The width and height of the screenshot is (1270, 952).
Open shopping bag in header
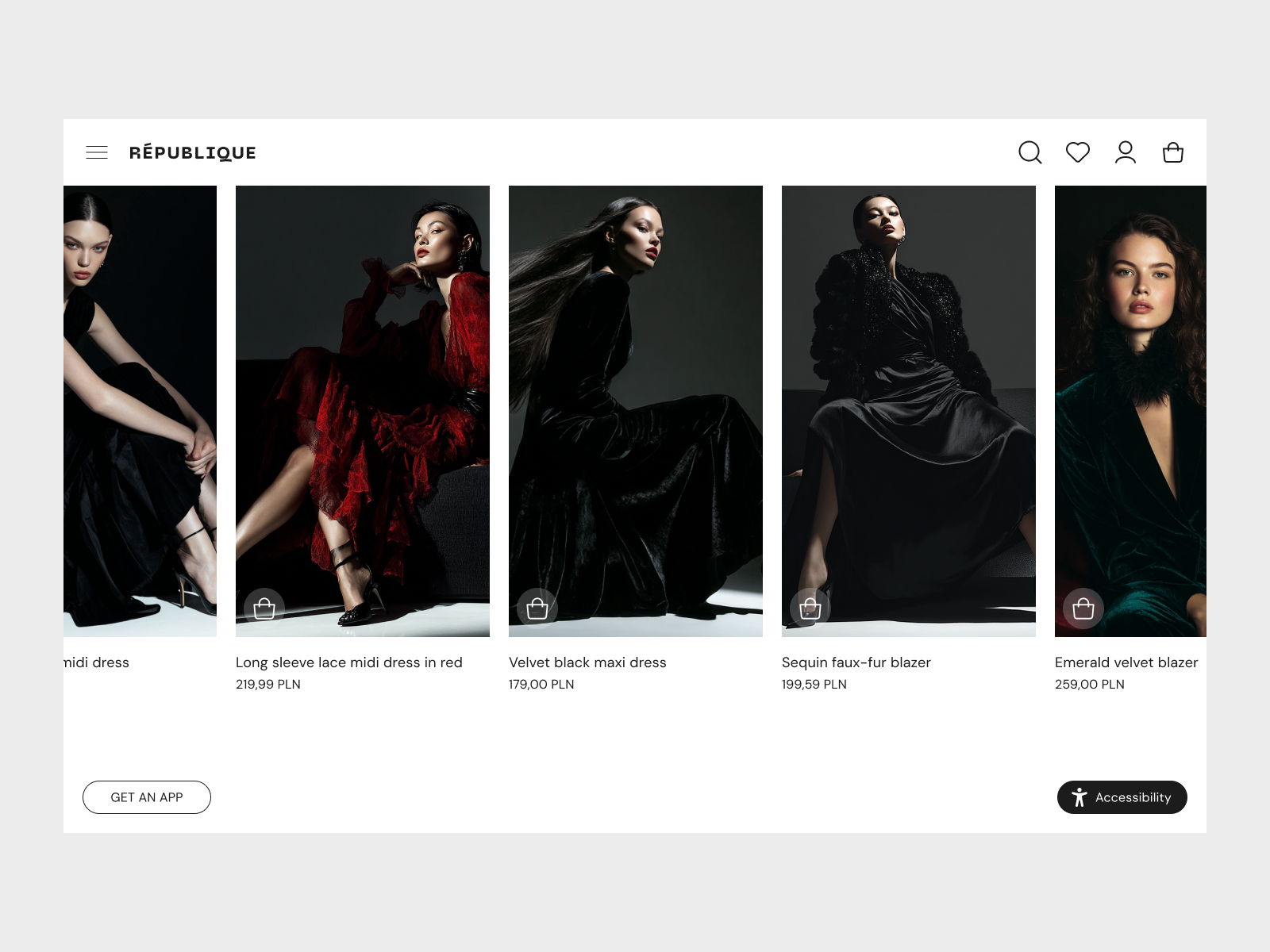[x=1172, y=152]
